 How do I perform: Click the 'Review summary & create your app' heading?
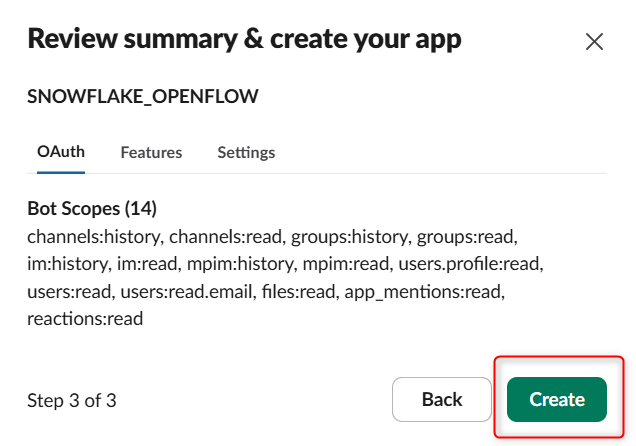244,40
